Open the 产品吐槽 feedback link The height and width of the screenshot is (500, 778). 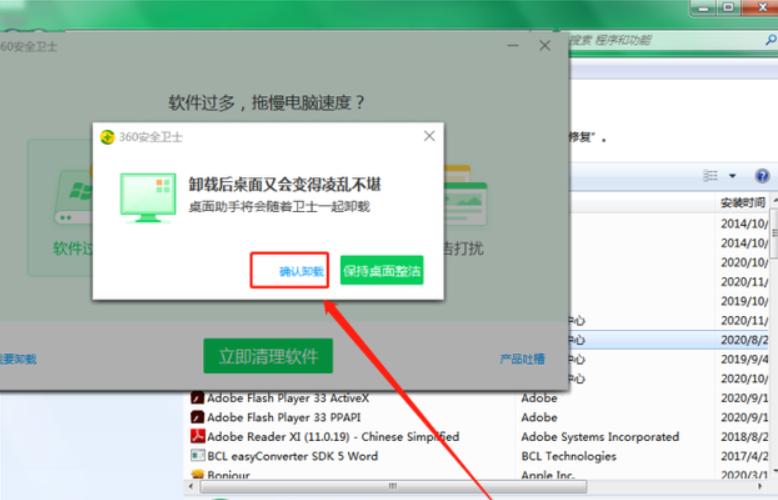coord(522,359)
